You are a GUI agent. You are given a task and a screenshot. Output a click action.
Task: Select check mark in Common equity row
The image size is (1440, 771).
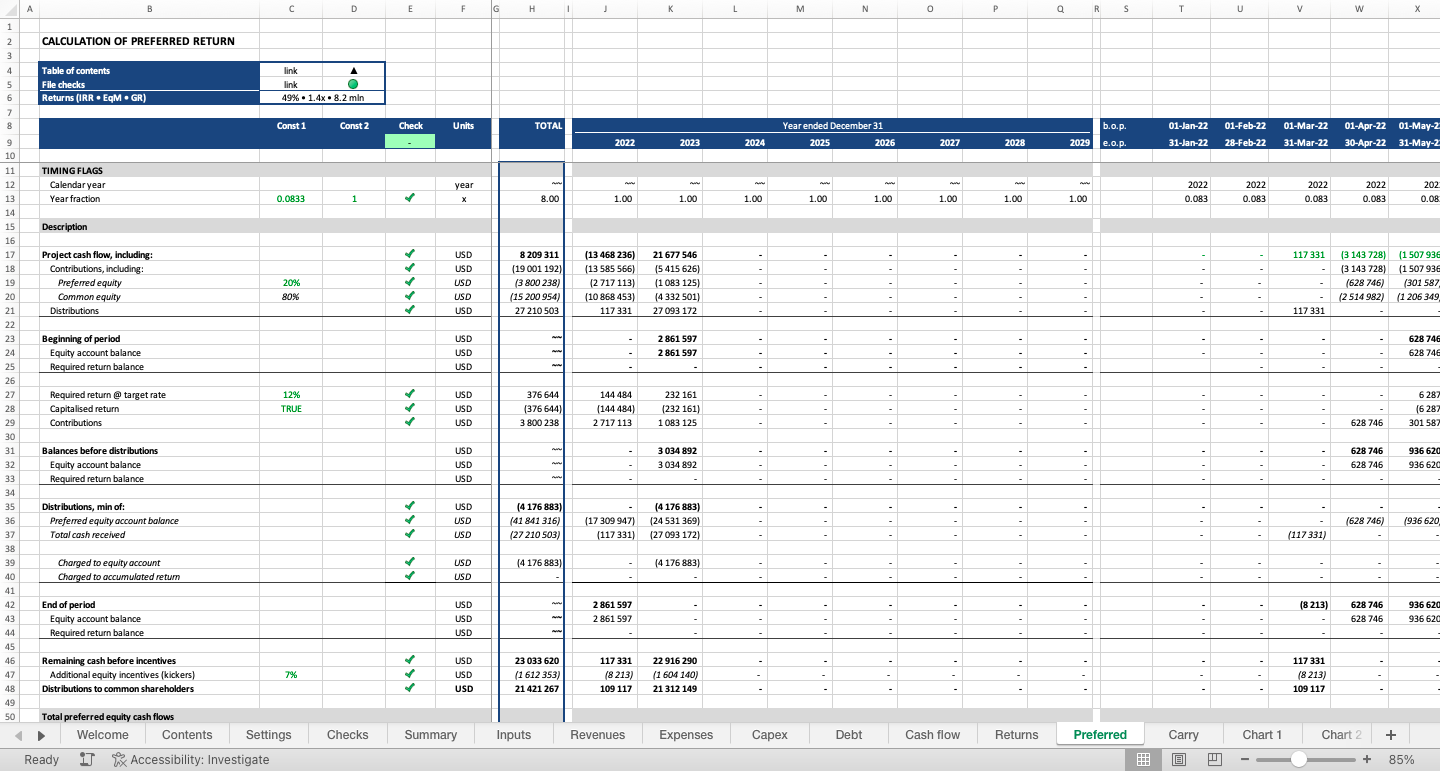click(x=410, y=297)
